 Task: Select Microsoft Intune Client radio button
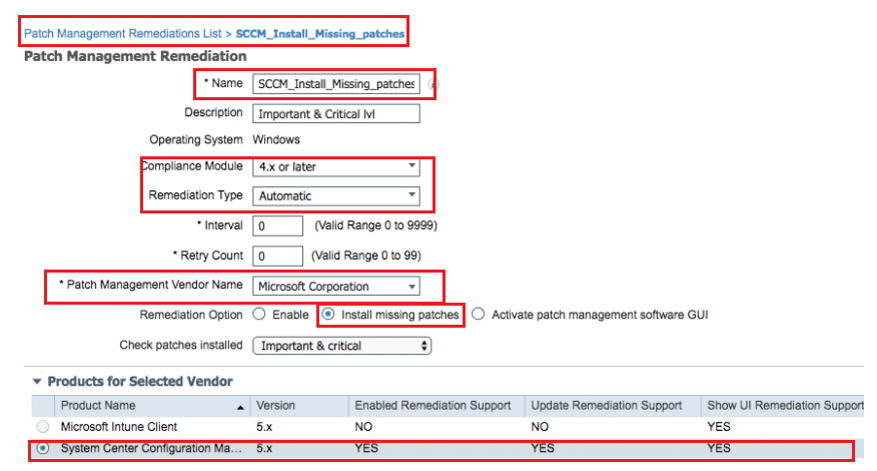click(43, 427)
